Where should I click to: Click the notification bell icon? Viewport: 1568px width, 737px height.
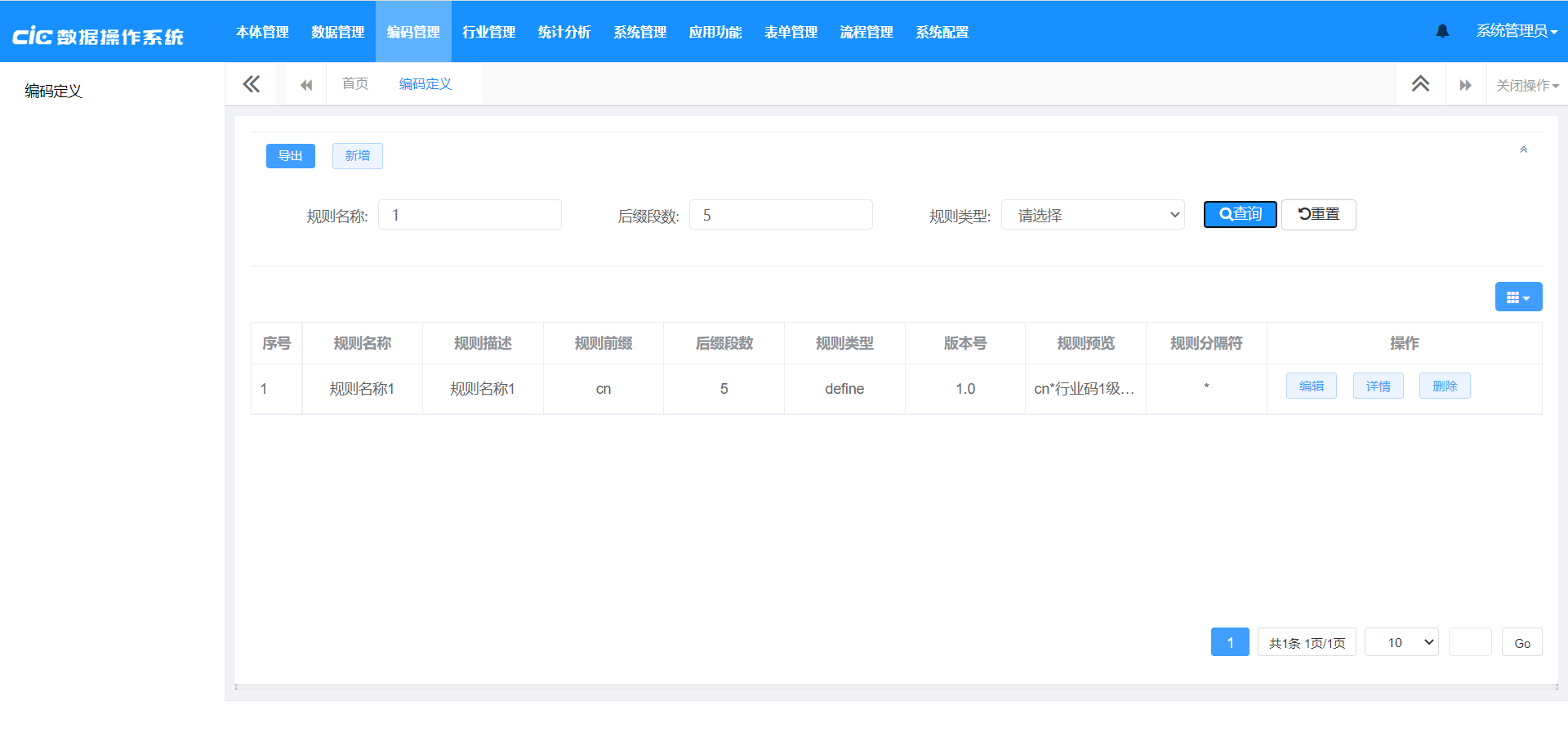(x=1442, y=31)
